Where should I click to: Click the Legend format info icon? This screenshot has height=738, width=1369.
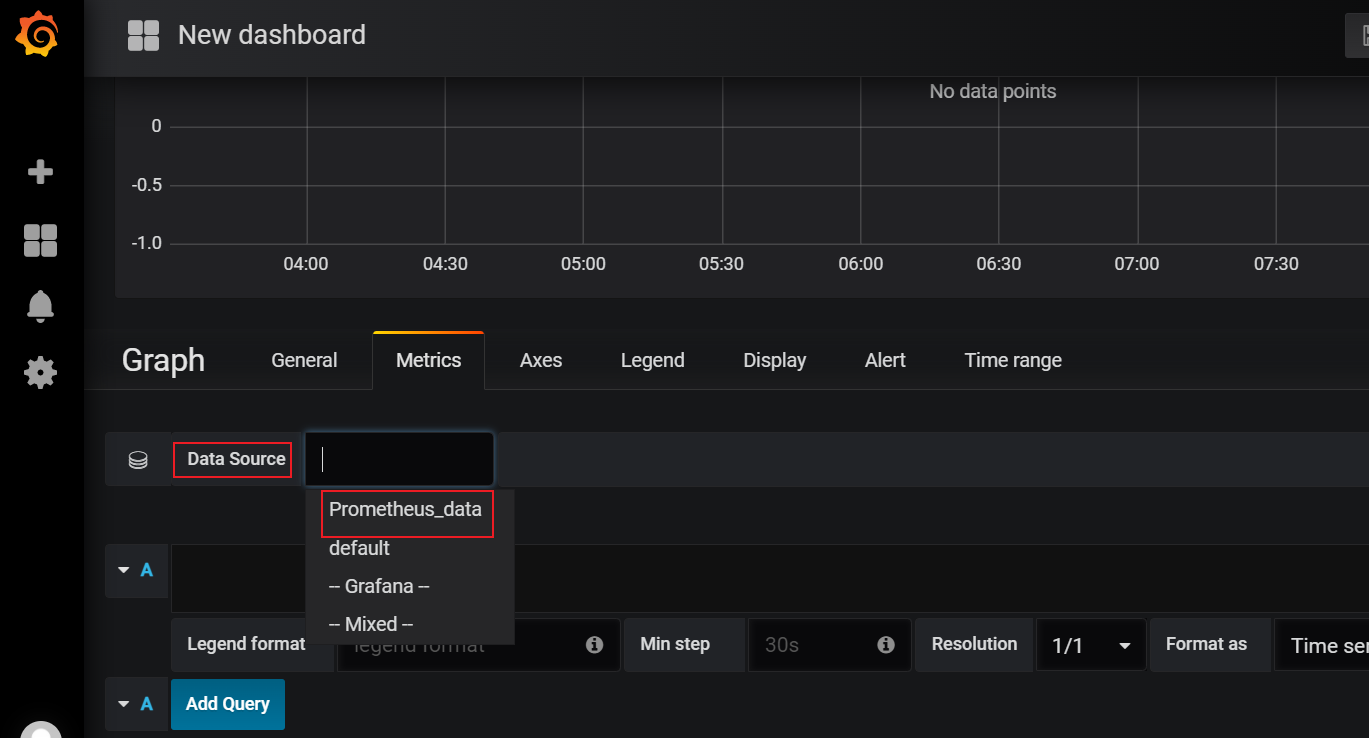[x=594, y=645]
